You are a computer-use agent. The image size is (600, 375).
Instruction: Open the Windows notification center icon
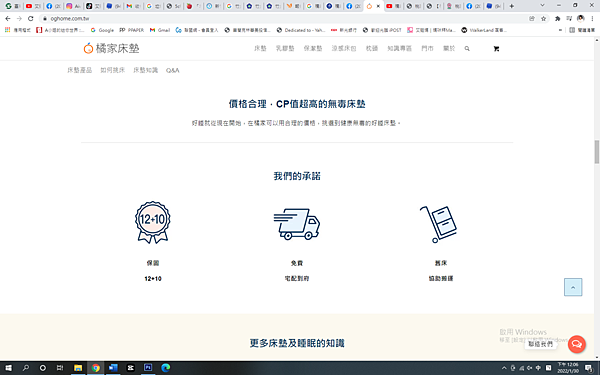point(589,368)
